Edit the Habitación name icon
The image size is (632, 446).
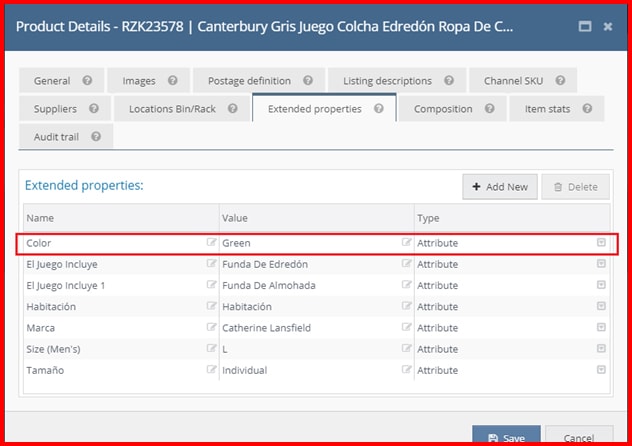tap(212, 305)
